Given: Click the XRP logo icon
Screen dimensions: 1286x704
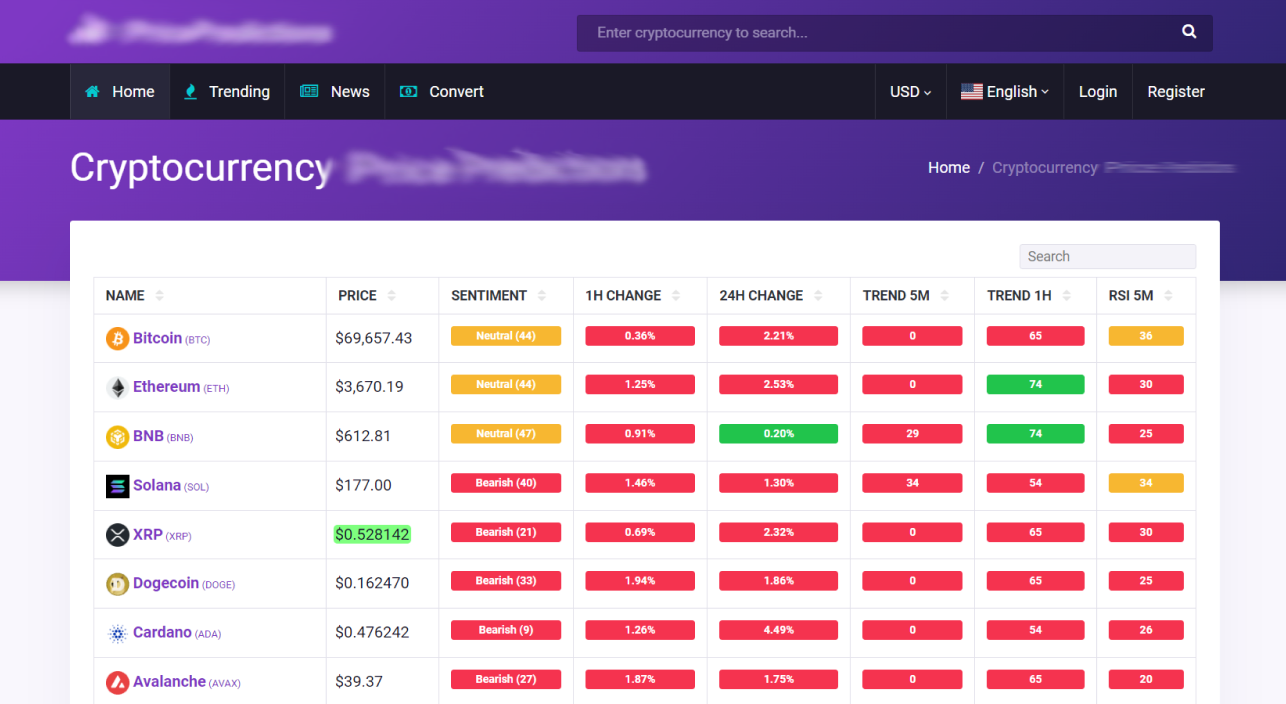Looking at the screenshot, I should (x=118, y=535).
